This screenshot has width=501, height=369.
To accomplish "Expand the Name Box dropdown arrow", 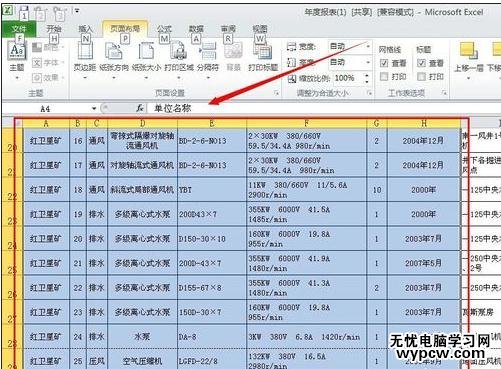I will pos(94,108).
